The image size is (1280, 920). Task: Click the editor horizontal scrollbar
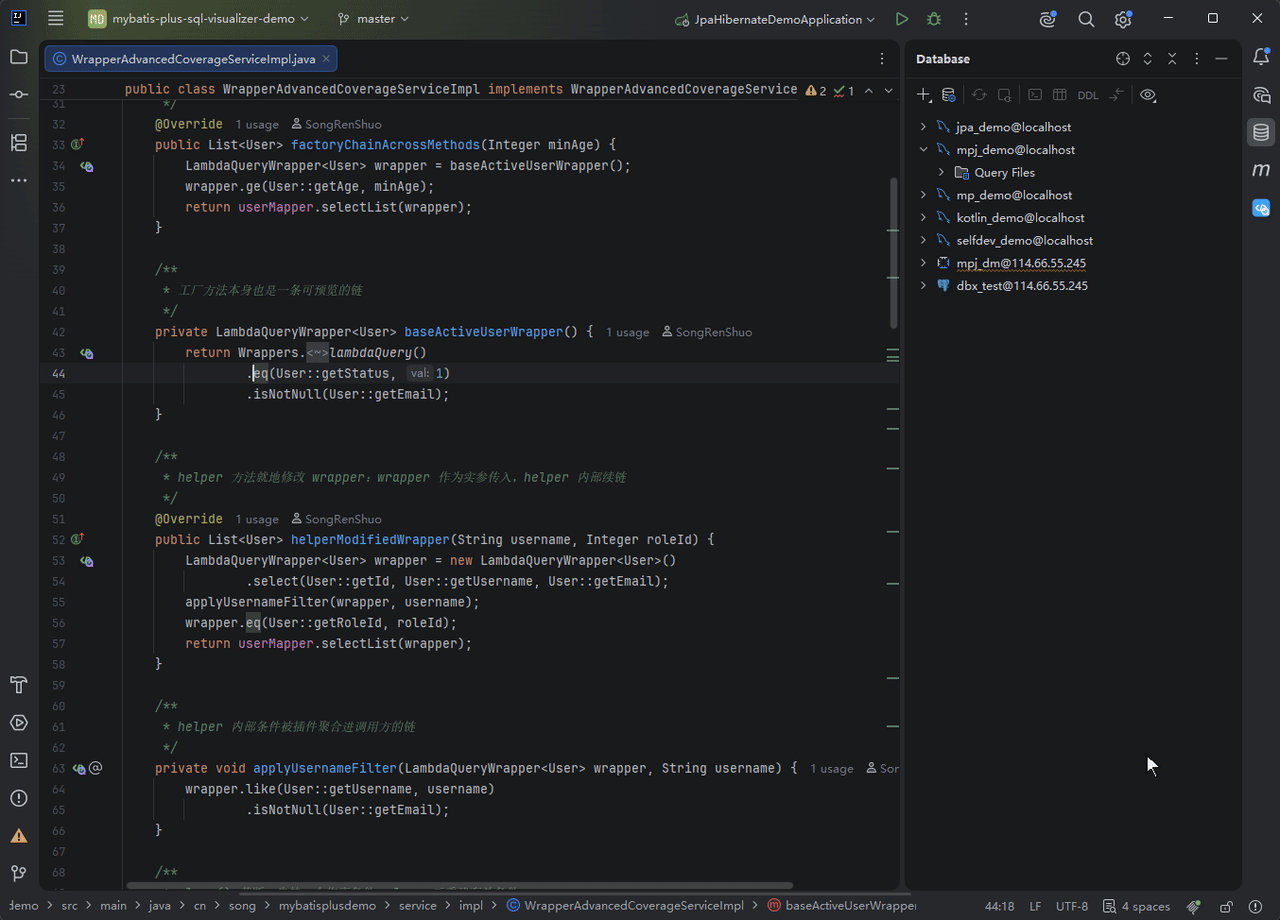(x=460, y=885)
